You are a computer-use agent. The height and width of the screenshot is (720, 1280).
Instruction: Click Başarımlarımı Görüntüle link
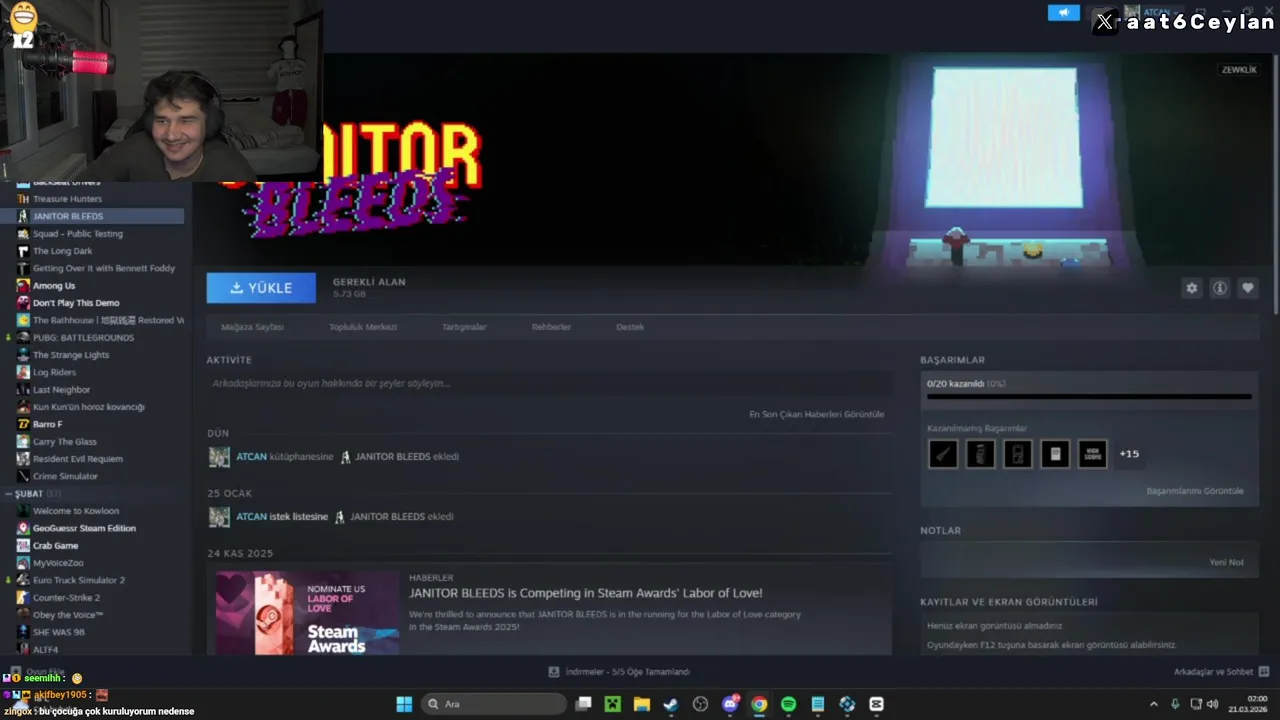pyautogui.click(x=1195, y=491)
